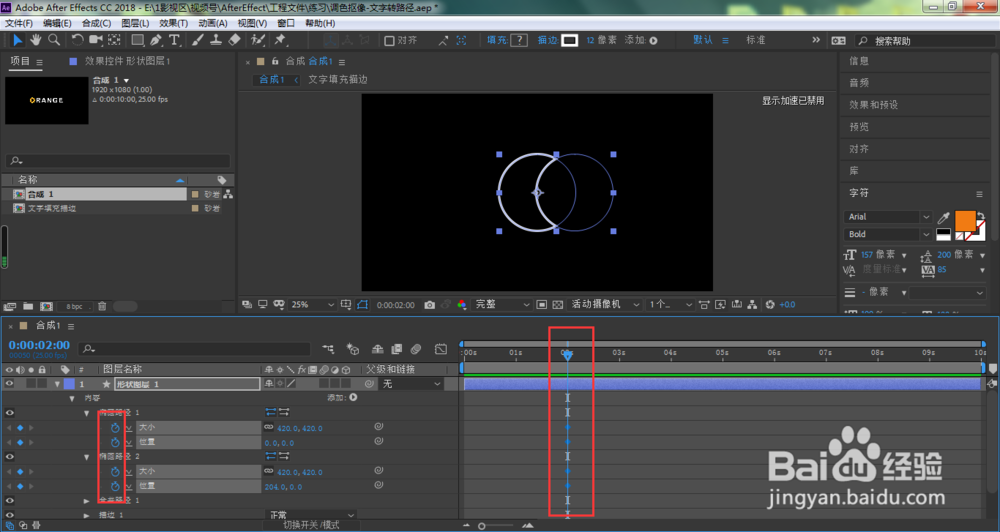Toggle the viewer lock icon for 合成1
The image size is (1000, 532).
pos(275,61)
